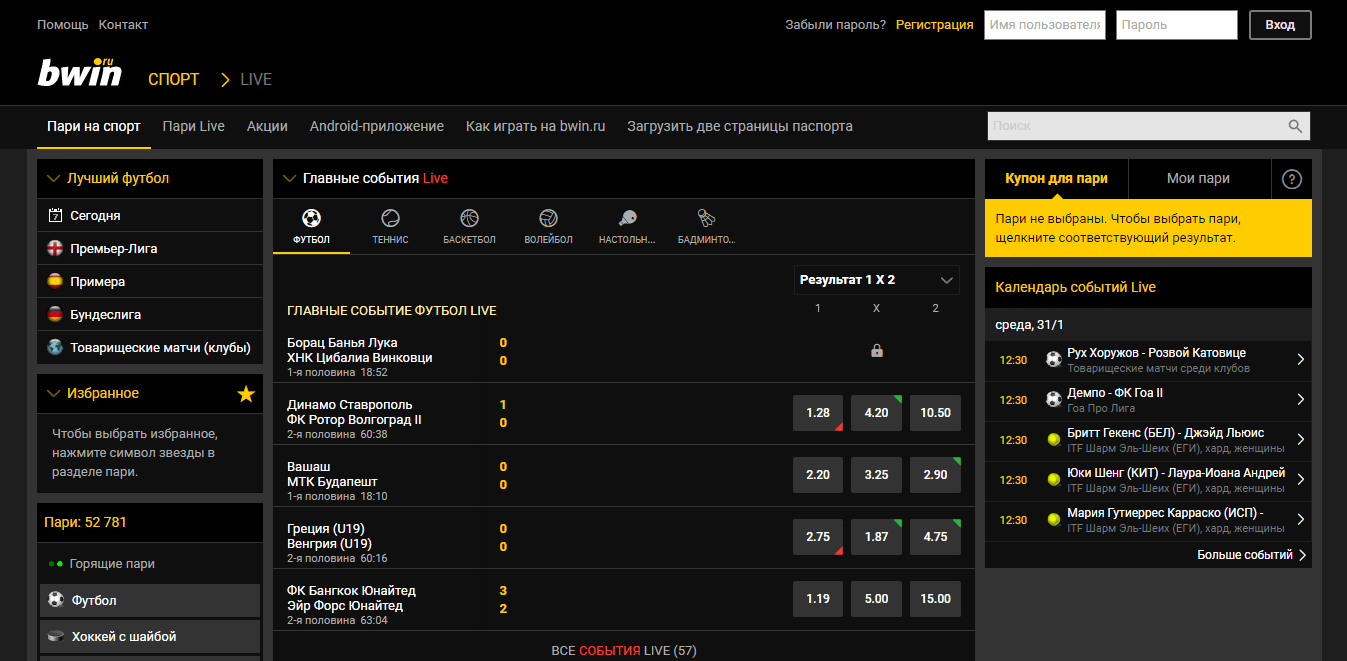The image size is (1347, 661).
Task: Click England flag icon for Премьер-Лига
Action: click(55, 248)
